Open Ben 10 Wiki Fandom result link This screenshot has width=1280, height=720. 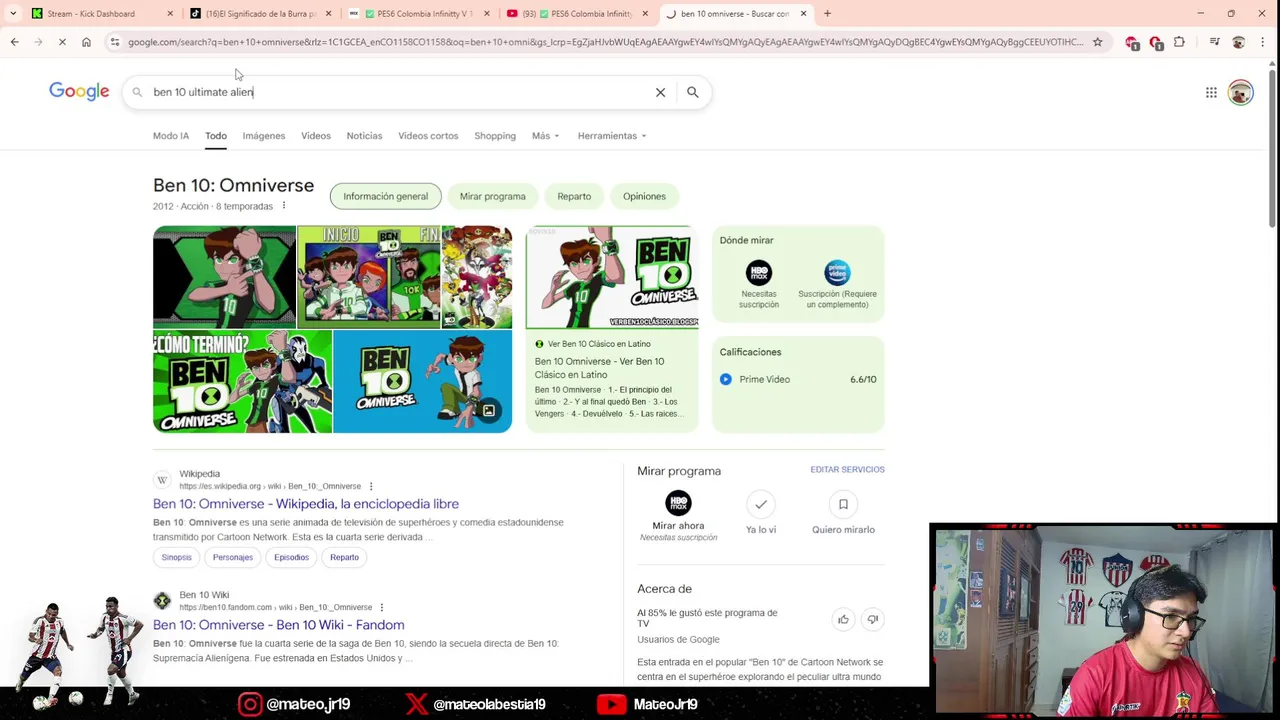click(x=279, y=625)
